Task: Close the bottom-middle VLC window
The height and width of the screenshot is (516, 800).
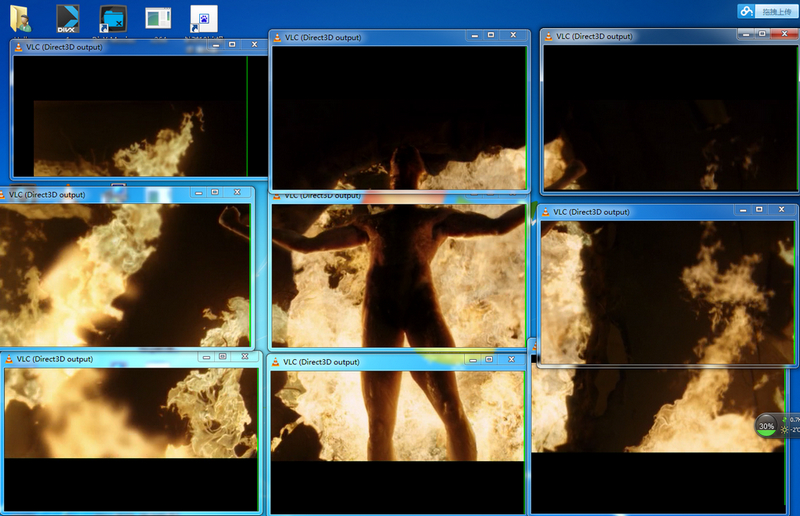Action: coord(511,359)
